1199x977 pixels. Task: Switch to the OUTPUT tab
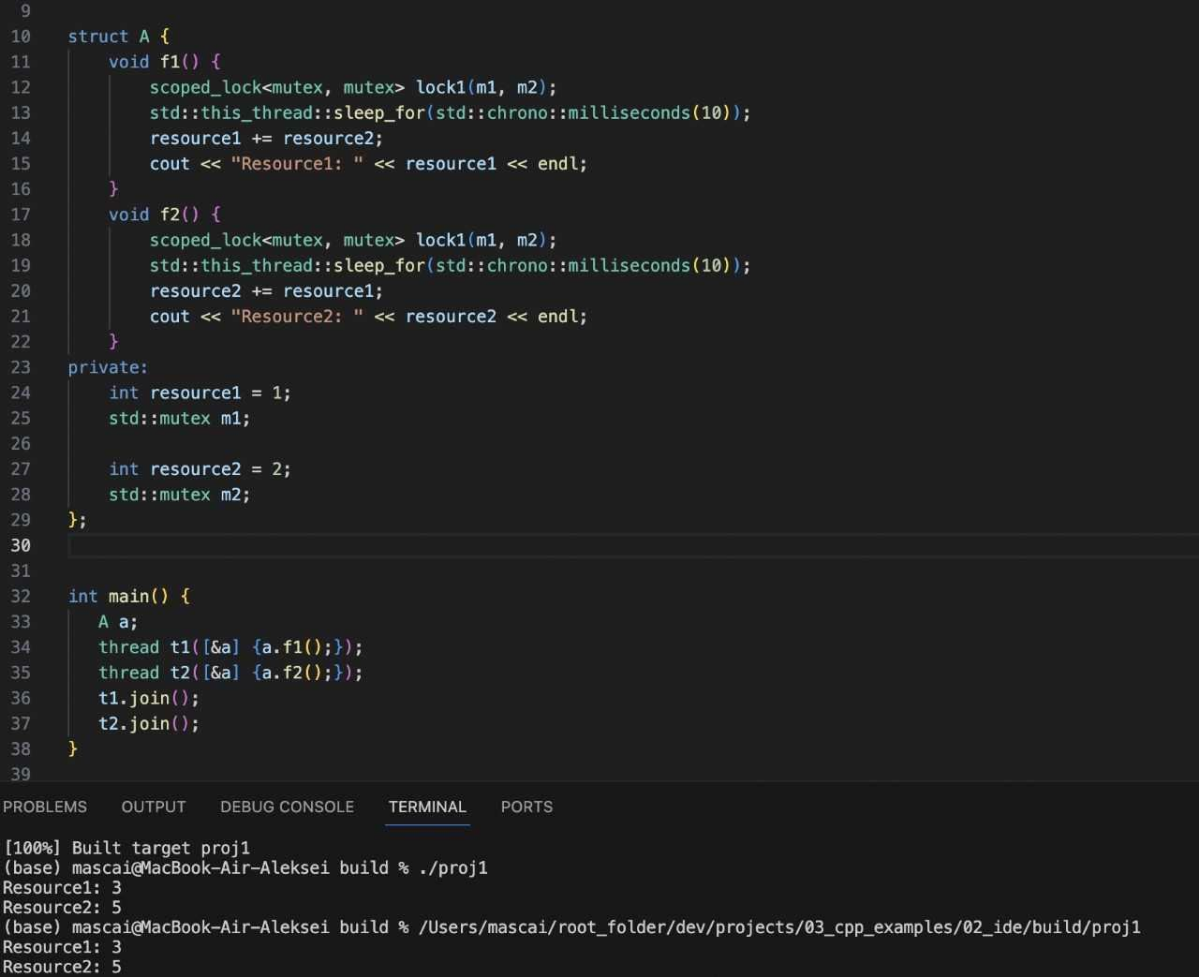(x=153, y=807)
